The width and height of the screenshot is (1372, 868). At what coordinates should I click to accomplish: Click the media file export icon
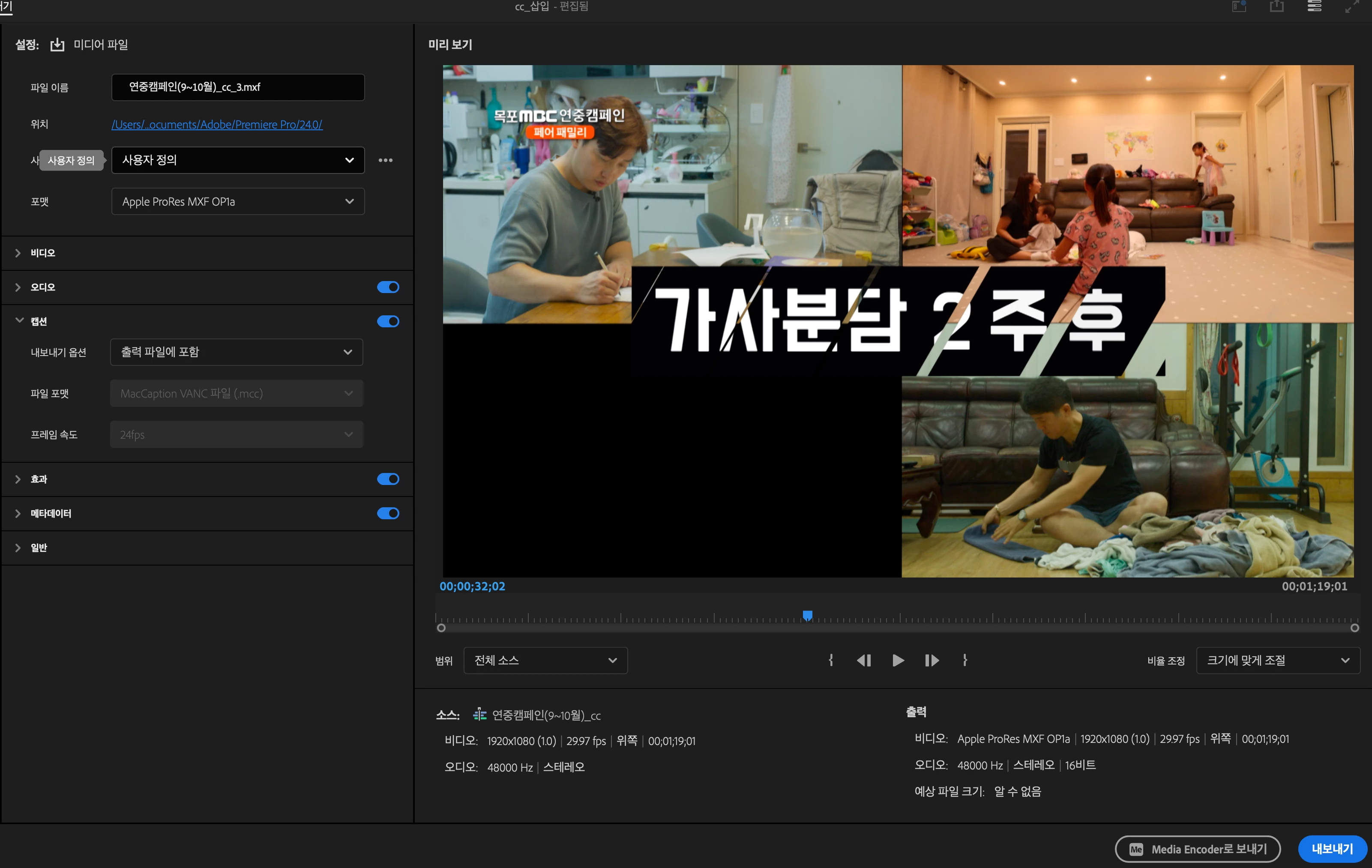[x=57, y=45]
